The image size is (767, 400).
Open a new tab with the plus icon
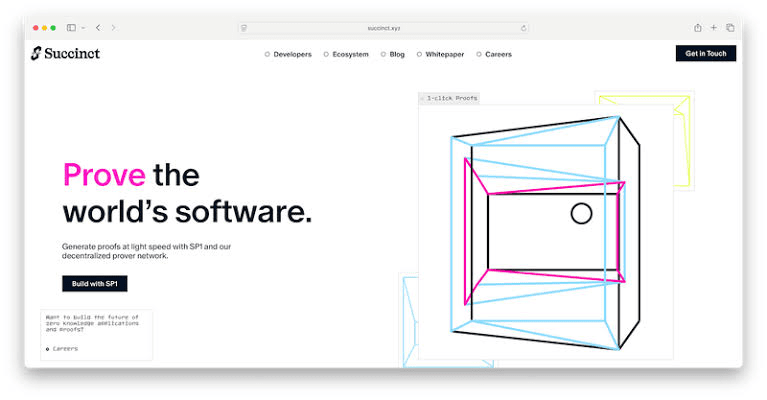coord(714,28)
